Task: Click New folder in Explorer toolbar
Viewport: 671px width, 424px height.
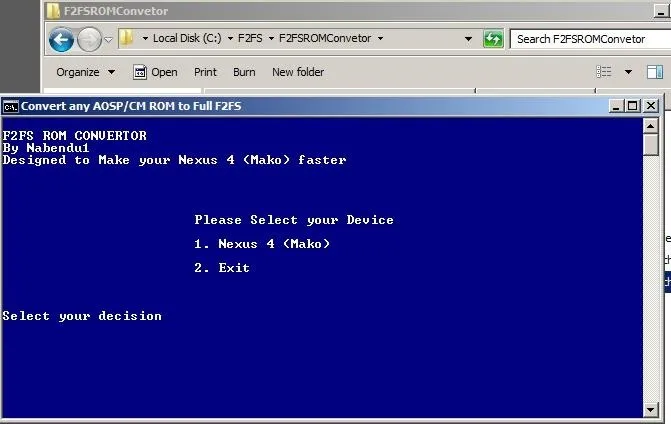Action: pos(298,72)
